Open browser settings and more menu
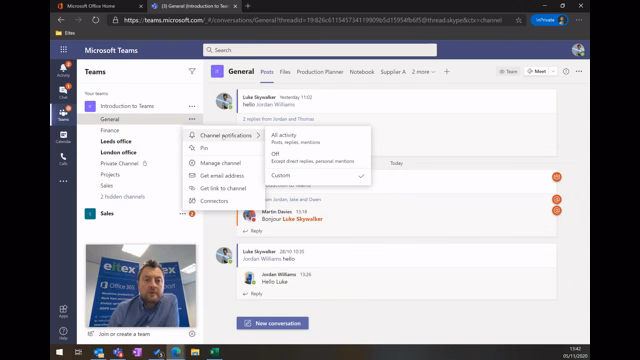The image size is (640, 360). click(579, 20)
